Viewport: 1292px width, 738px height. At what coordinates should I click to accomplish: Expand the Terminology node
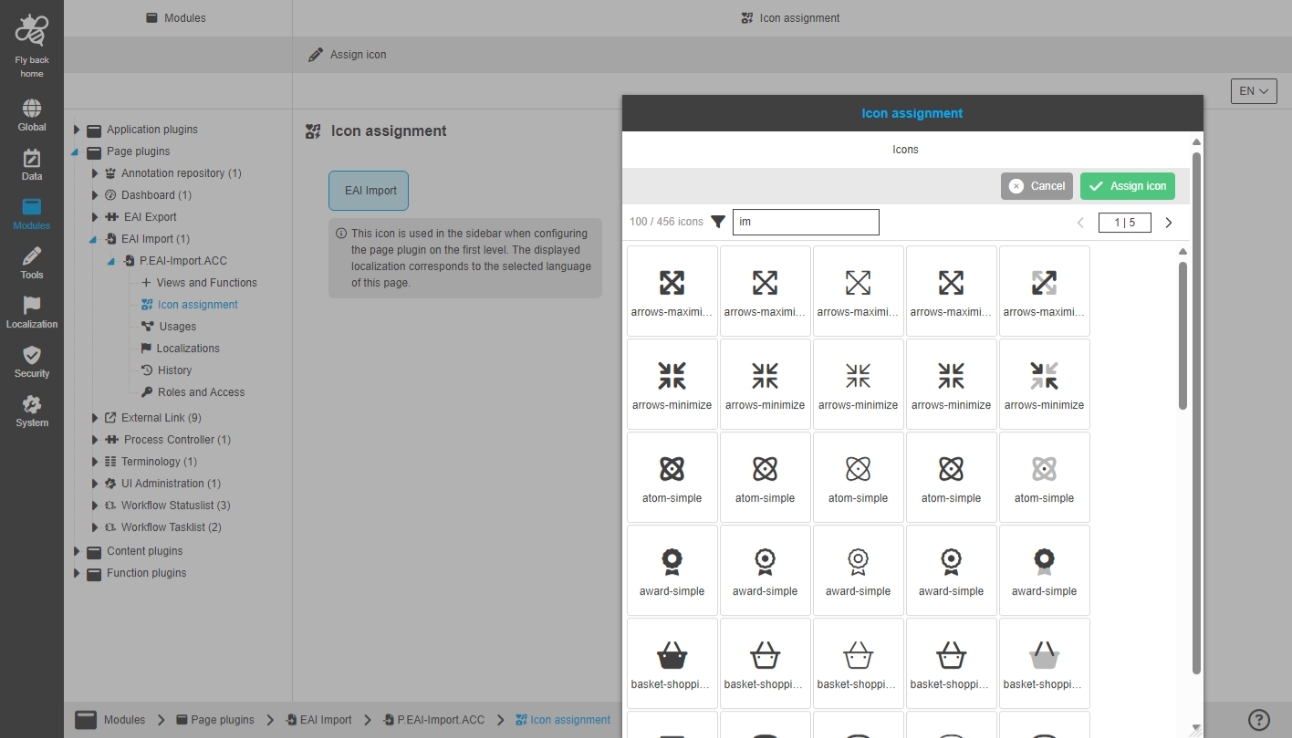click(95, 462)
